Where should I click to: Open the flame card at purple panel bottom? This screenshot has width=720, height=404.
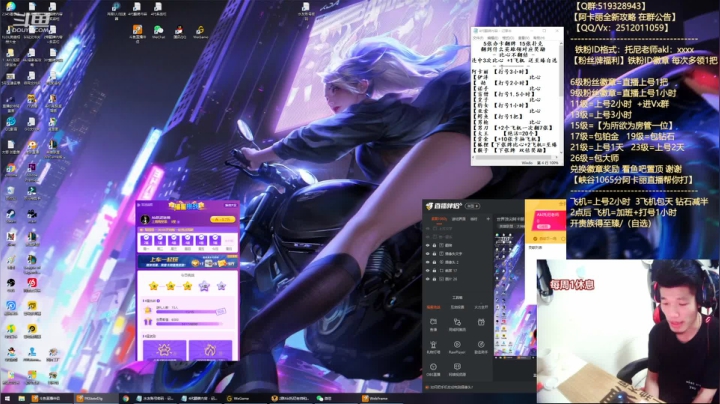pyautogui.click(x=210, y=350)
